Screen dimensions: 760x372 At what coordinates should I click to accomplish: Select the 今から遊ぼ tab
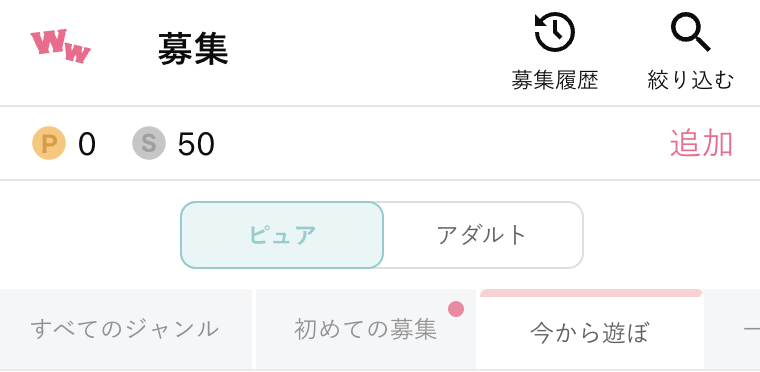coord(589,333)
